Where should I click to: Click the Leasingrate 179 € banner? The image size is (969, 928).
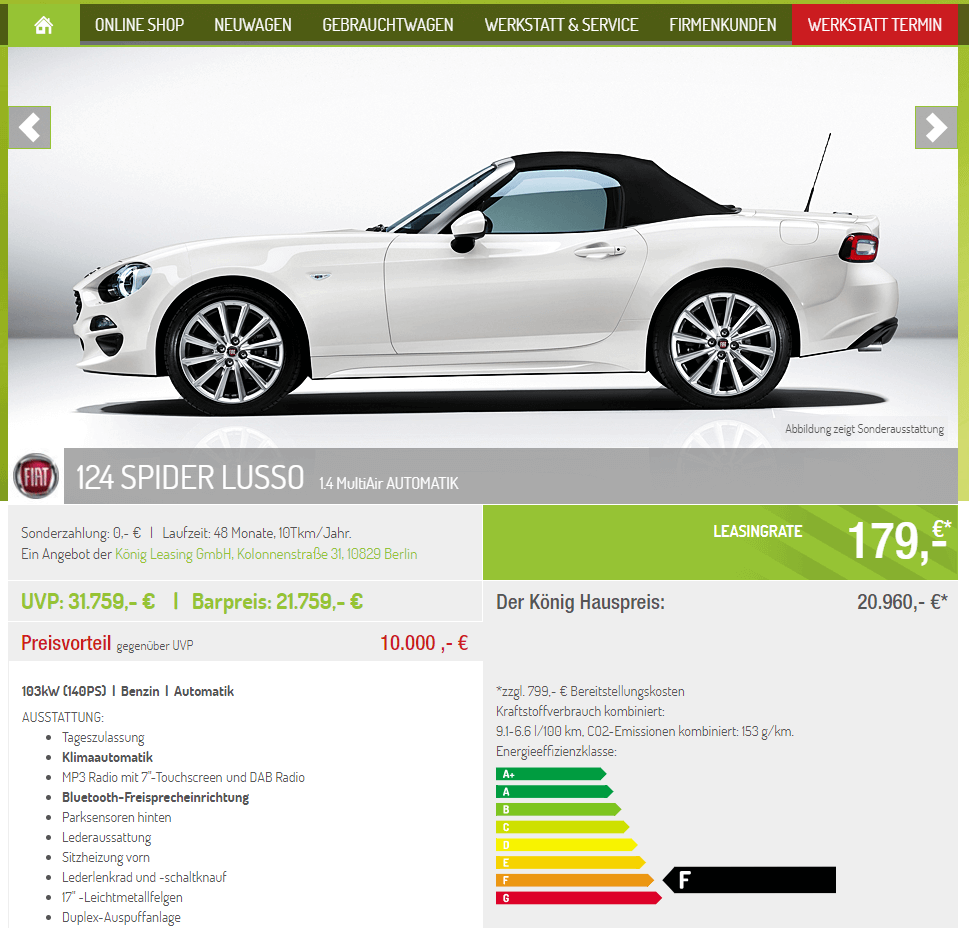pos(720,542)
